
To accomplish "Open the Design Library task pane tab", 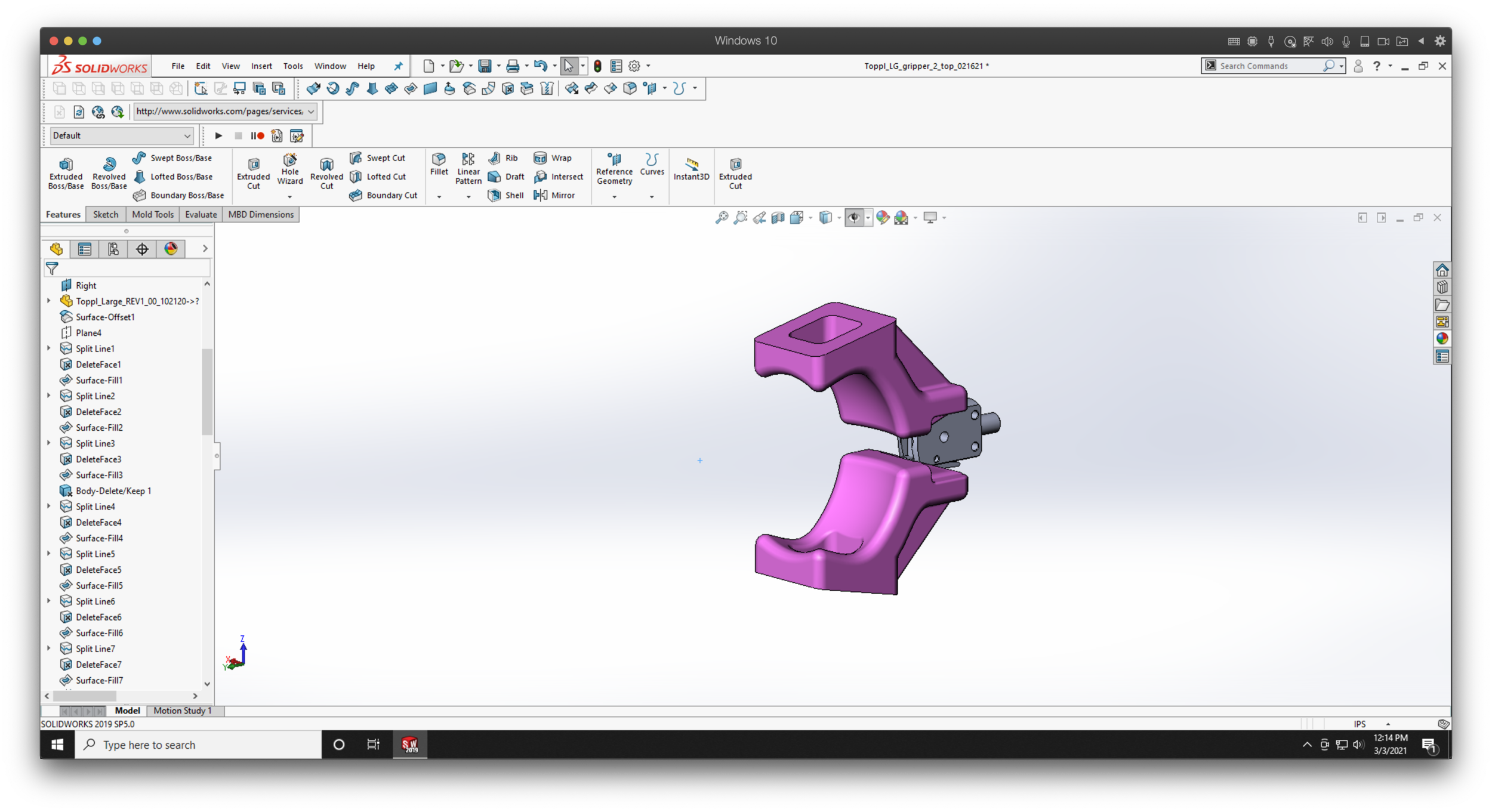I will coord(1442,288).
